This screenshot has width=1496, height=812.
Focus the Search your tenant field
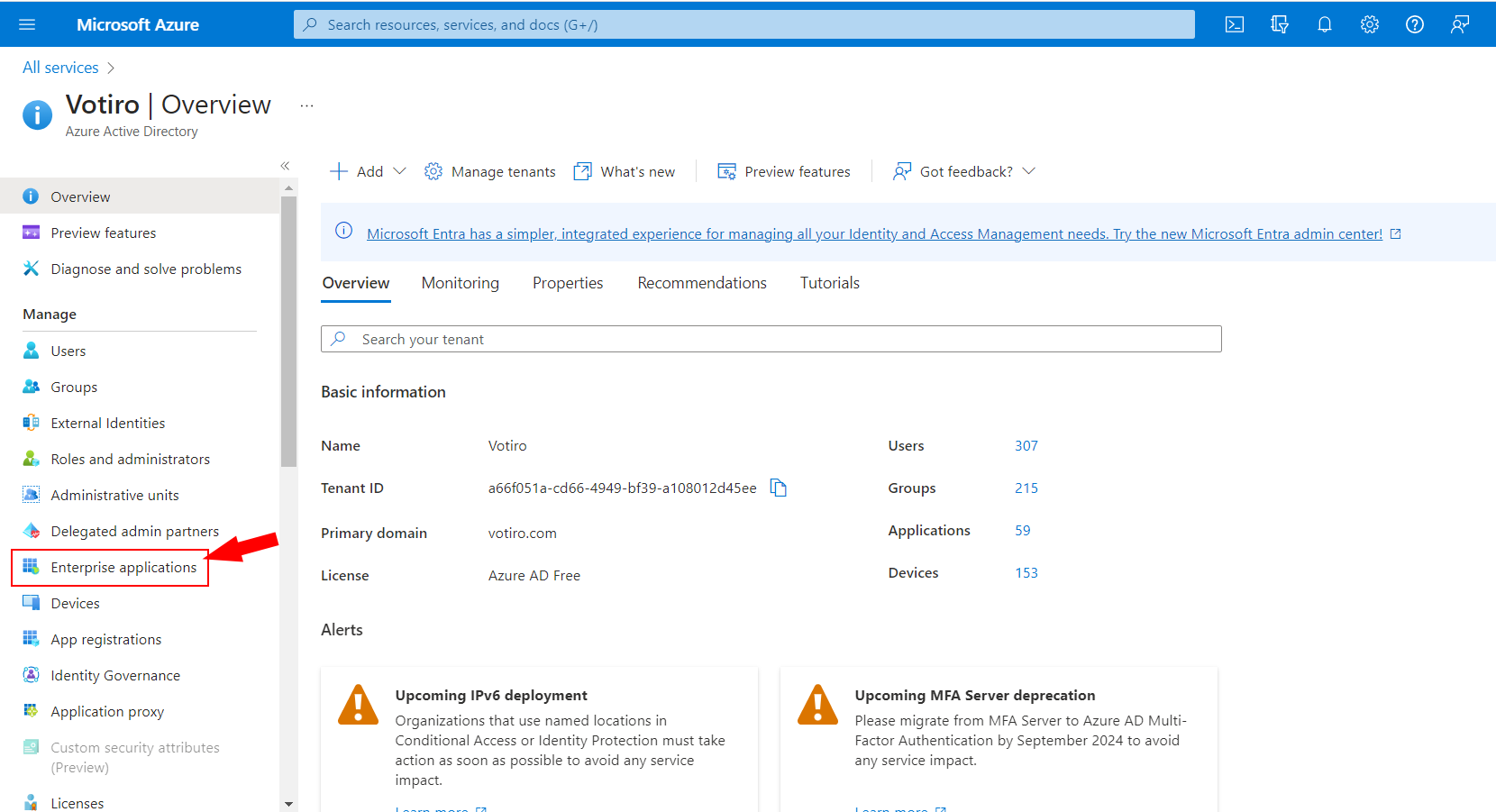(x=771, y=339)
